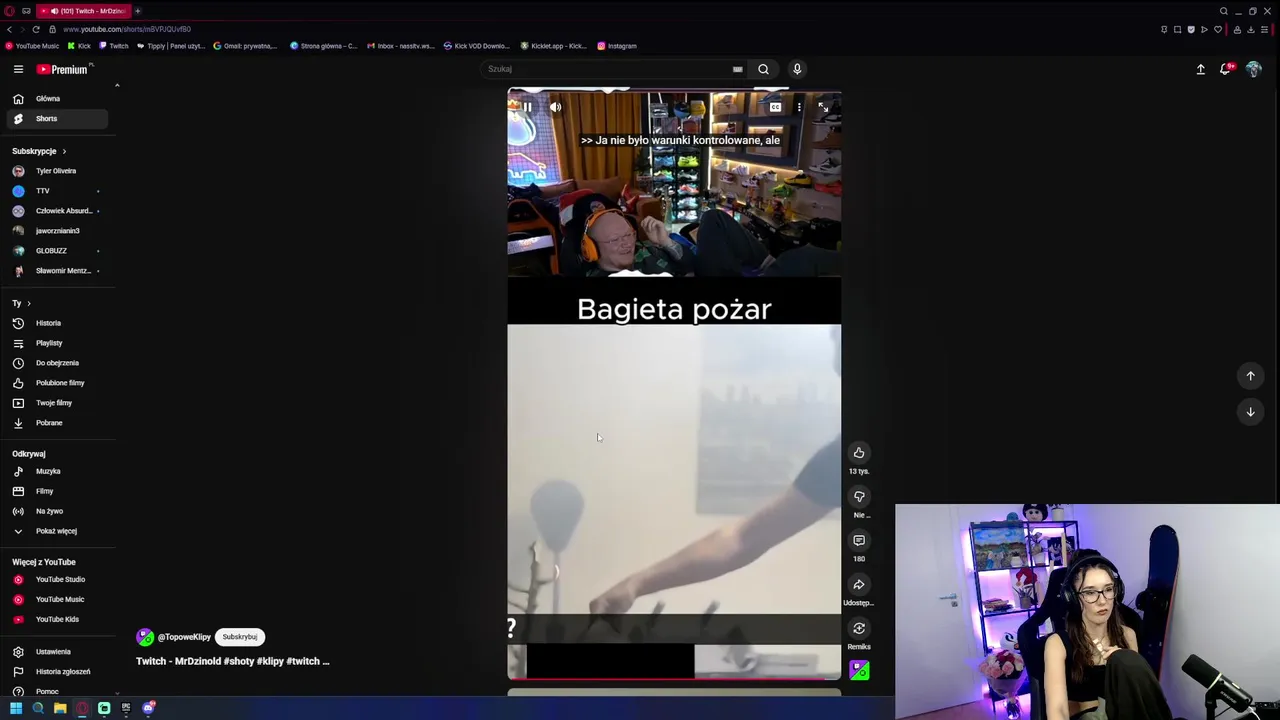Open the Kick bookmark

click(x=79, y=46)
